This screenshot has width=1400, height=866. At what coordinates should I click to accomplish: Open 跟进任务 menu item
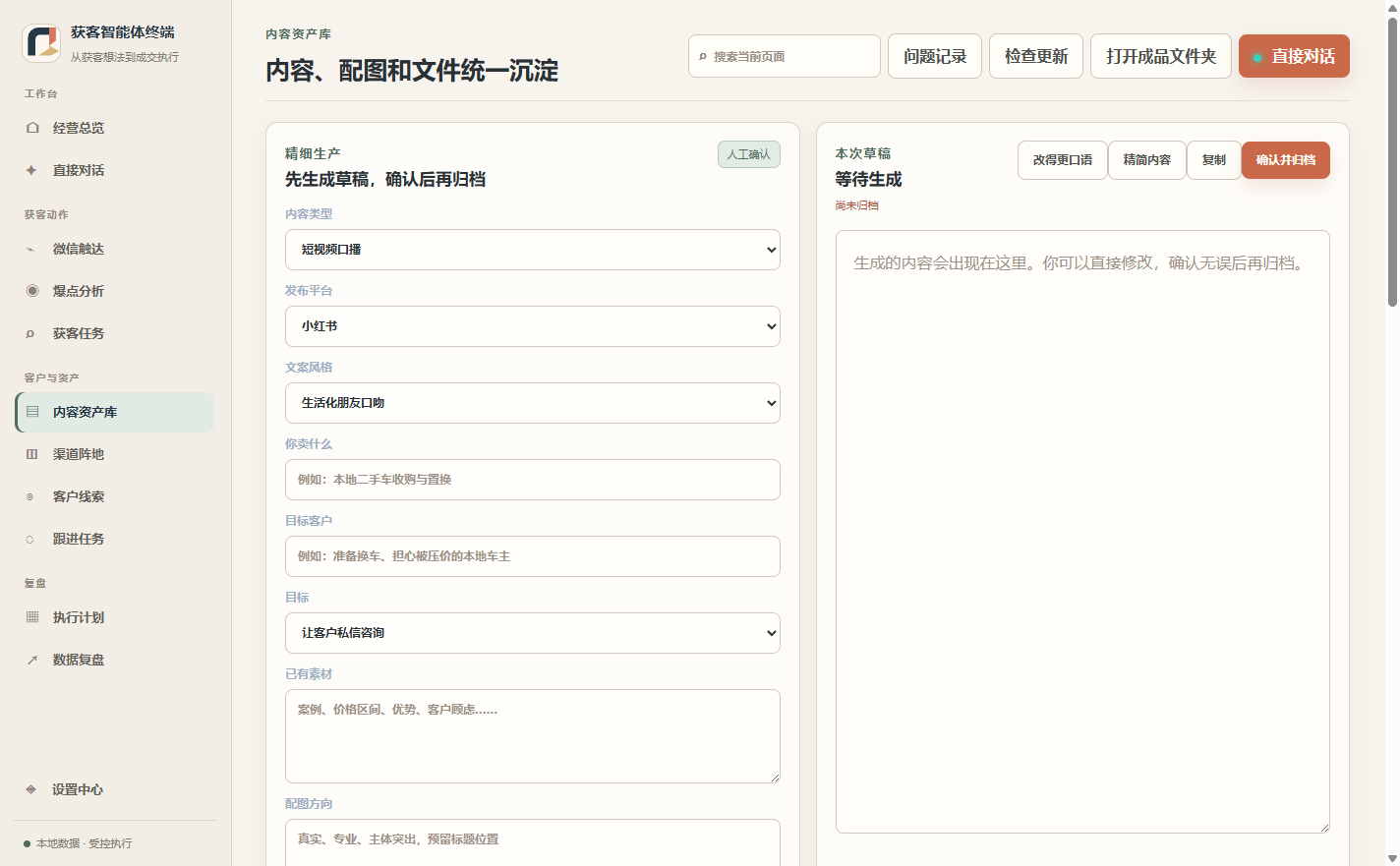tap(115, 539)
